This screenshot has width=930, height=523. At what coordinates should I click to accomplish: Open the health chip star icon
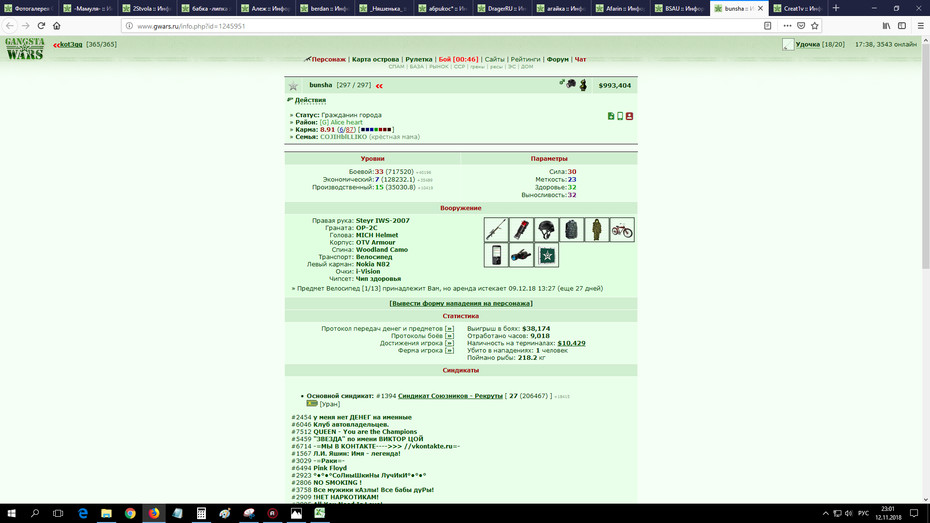(546, 255)
